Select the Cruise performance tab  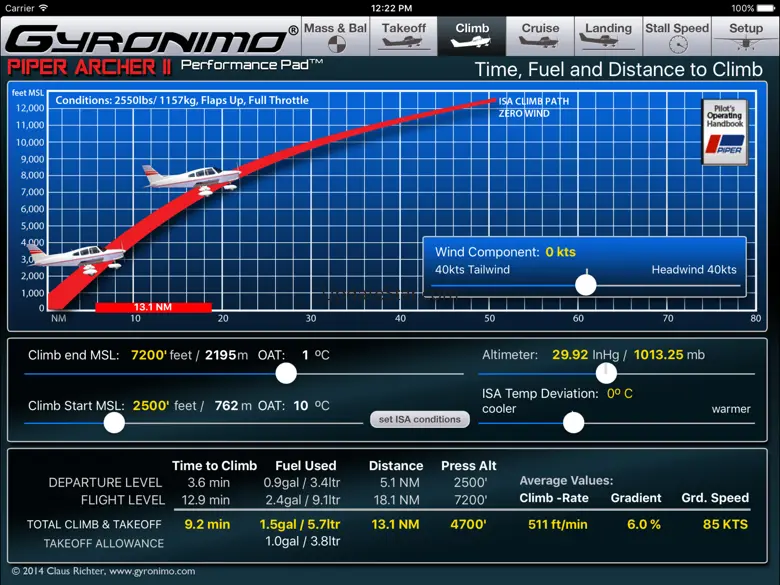tap(540, 36)
